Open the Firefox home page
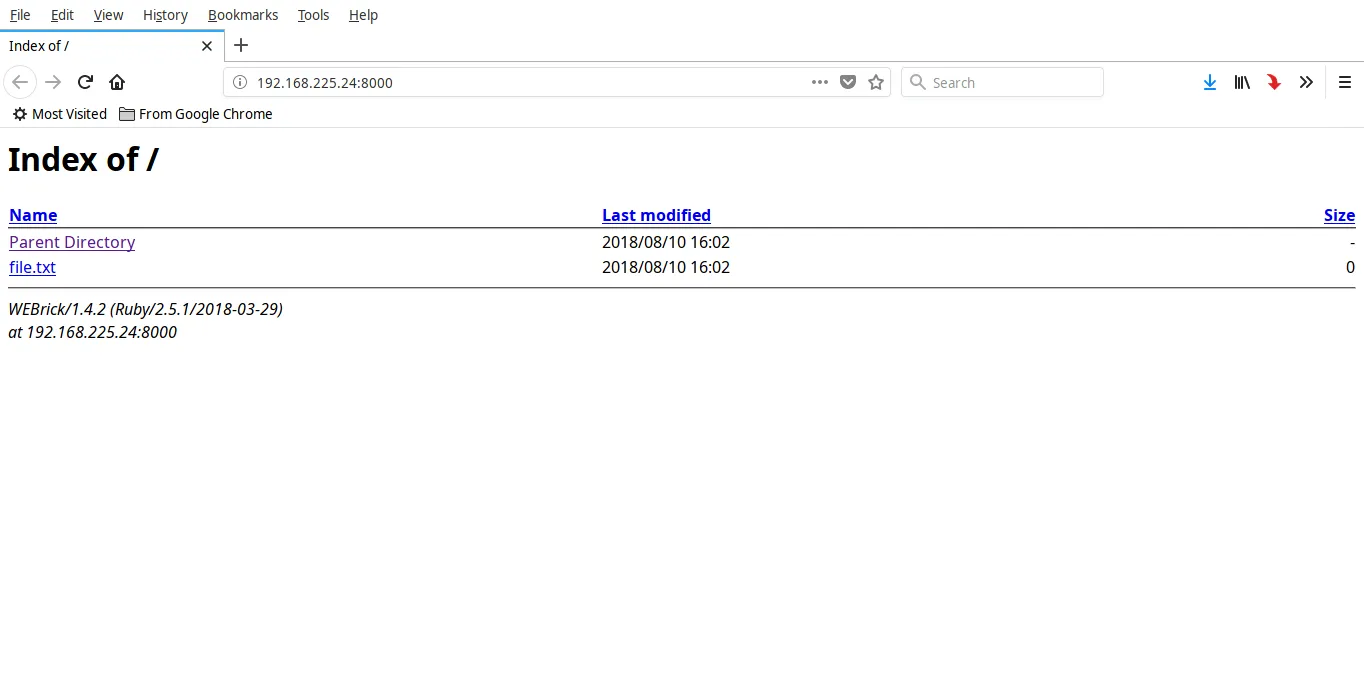Screen dimensions: 1364x688 [117, 82]
